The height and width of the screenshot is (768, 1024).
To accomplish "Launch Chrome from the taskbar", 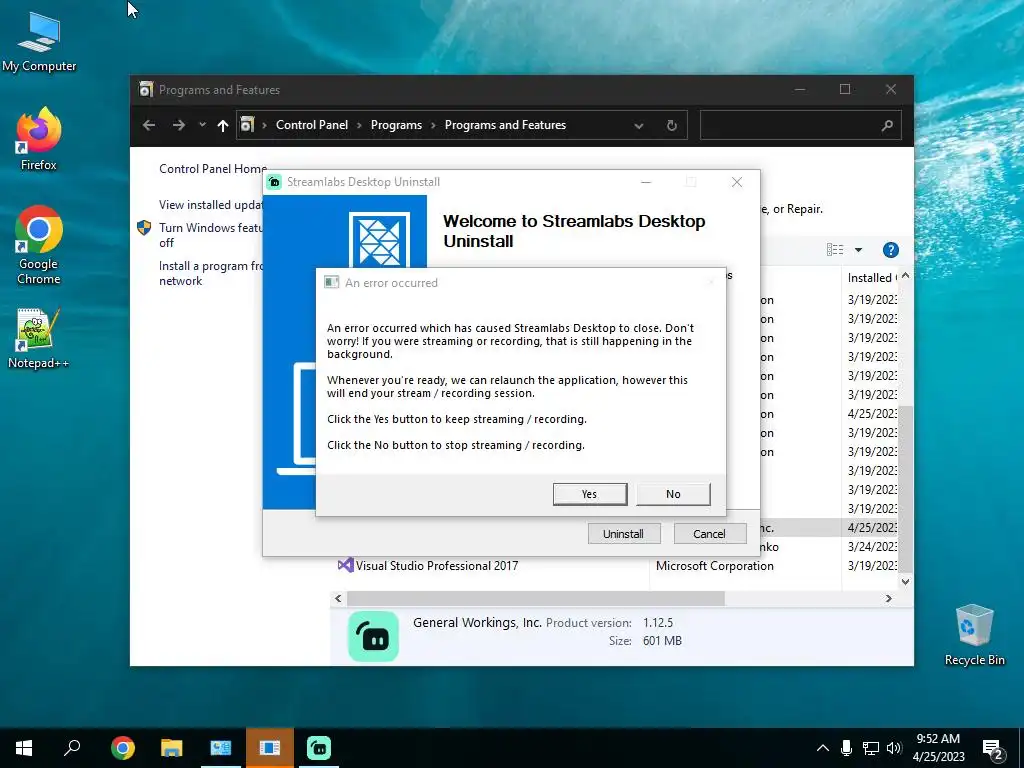I will [123, 748].
